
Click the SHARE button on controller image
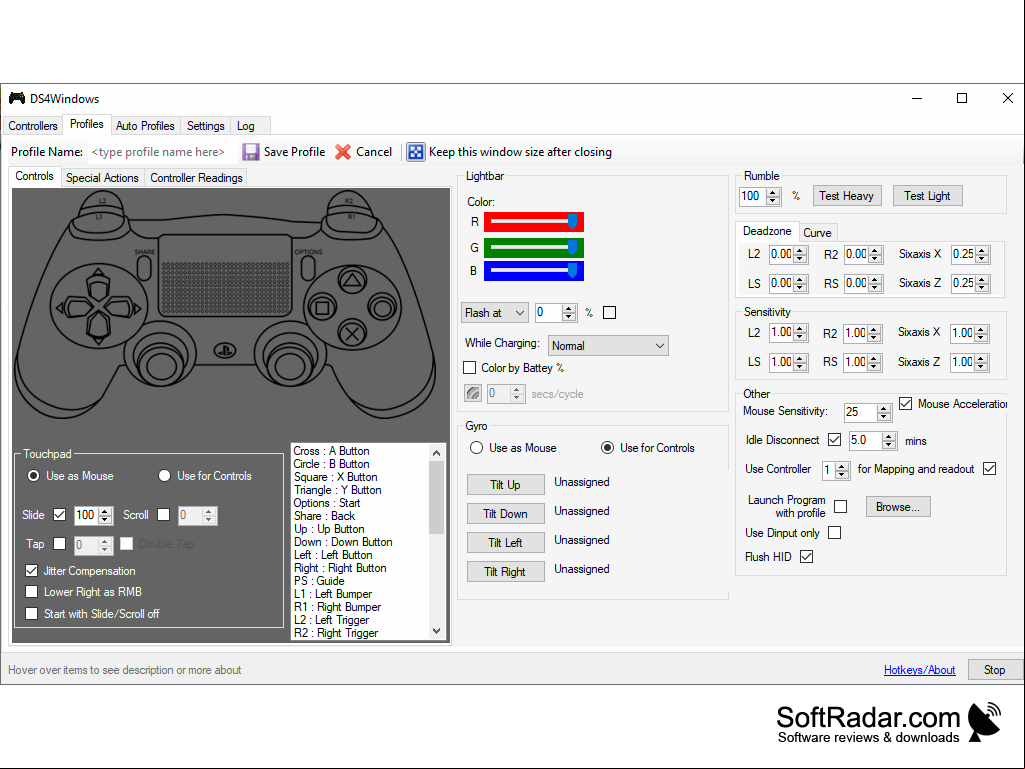coord(144,267)
